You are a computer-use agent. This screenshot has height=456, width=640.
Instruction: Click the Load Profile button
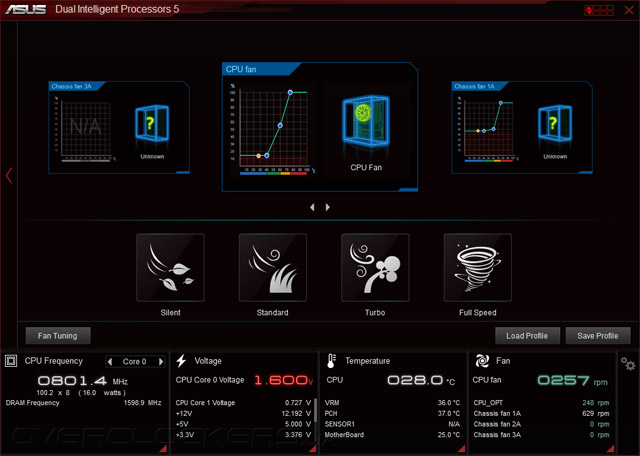527,336
